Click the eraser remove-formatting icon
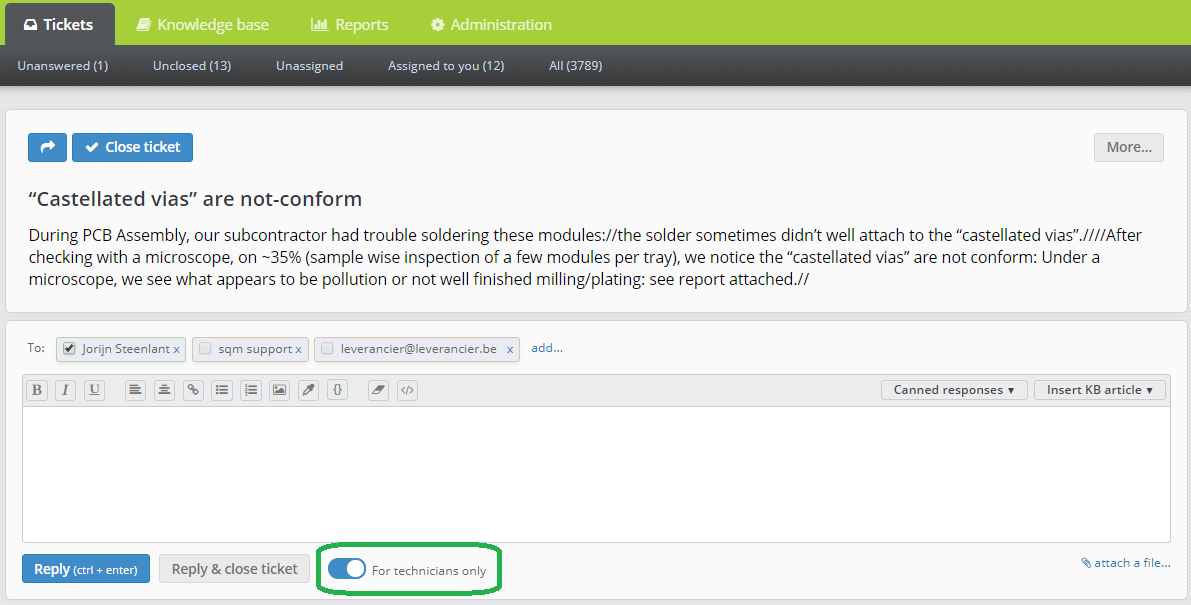Screen dimensions: 1191x605 point(377,390)
